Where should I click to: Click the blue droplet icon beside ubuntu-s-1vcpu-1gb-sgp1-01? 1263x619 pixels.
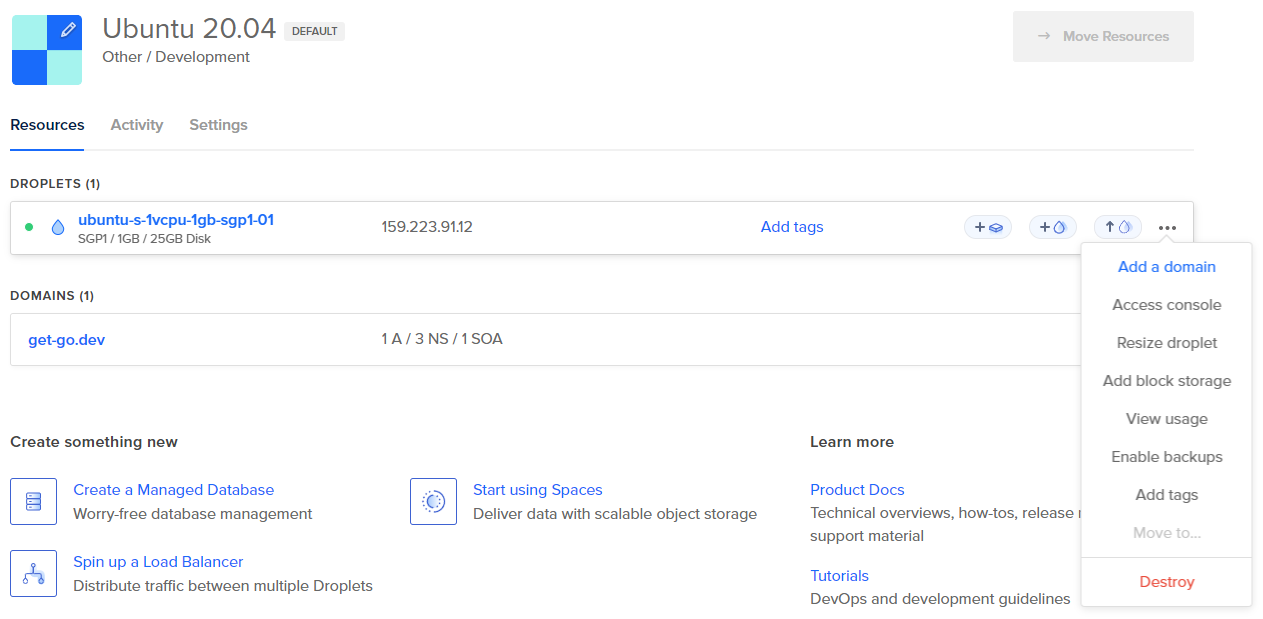(57, 228)
